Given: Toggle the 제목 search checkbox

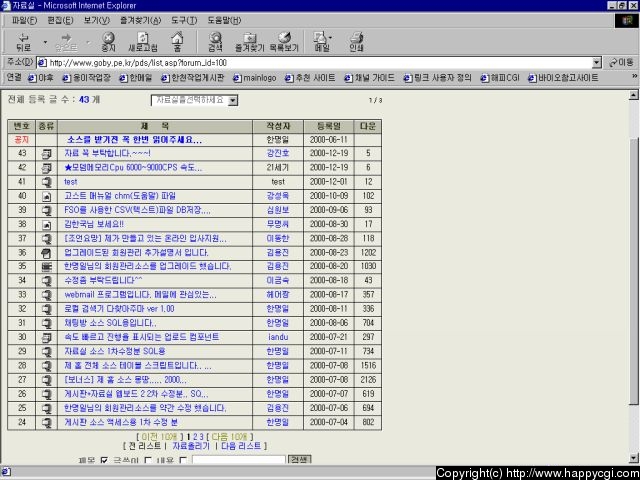Looking at the screenshot, I should point(104,460).
